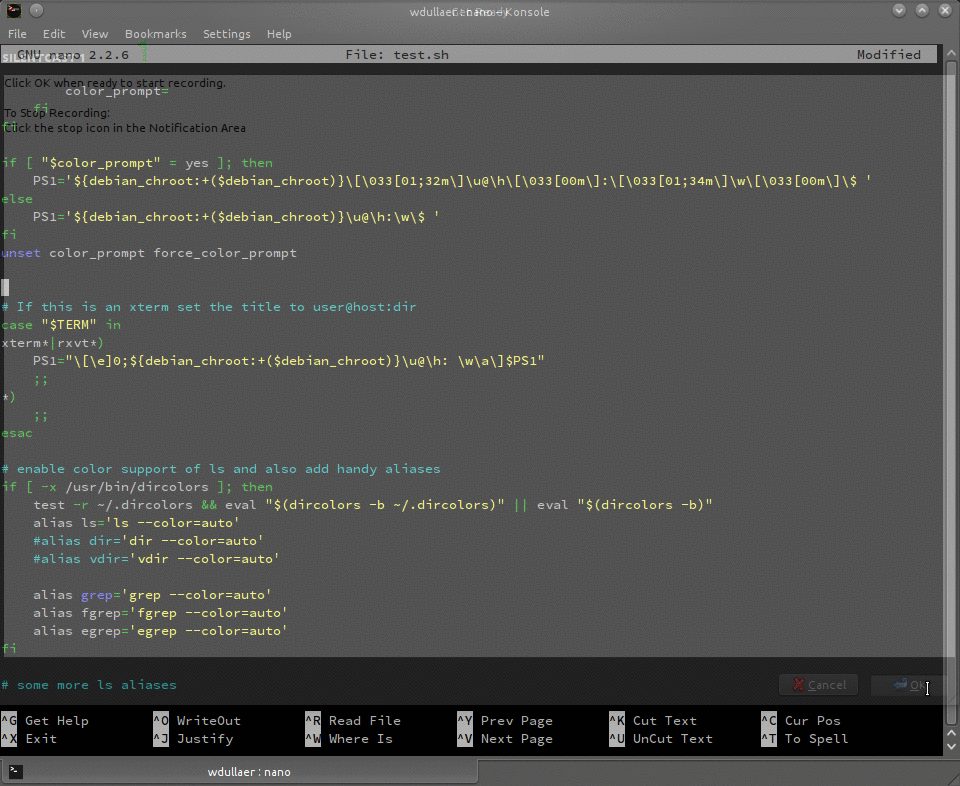Click the '#alias dir=' commented line

pyautogui.click(x=148, y=541)
